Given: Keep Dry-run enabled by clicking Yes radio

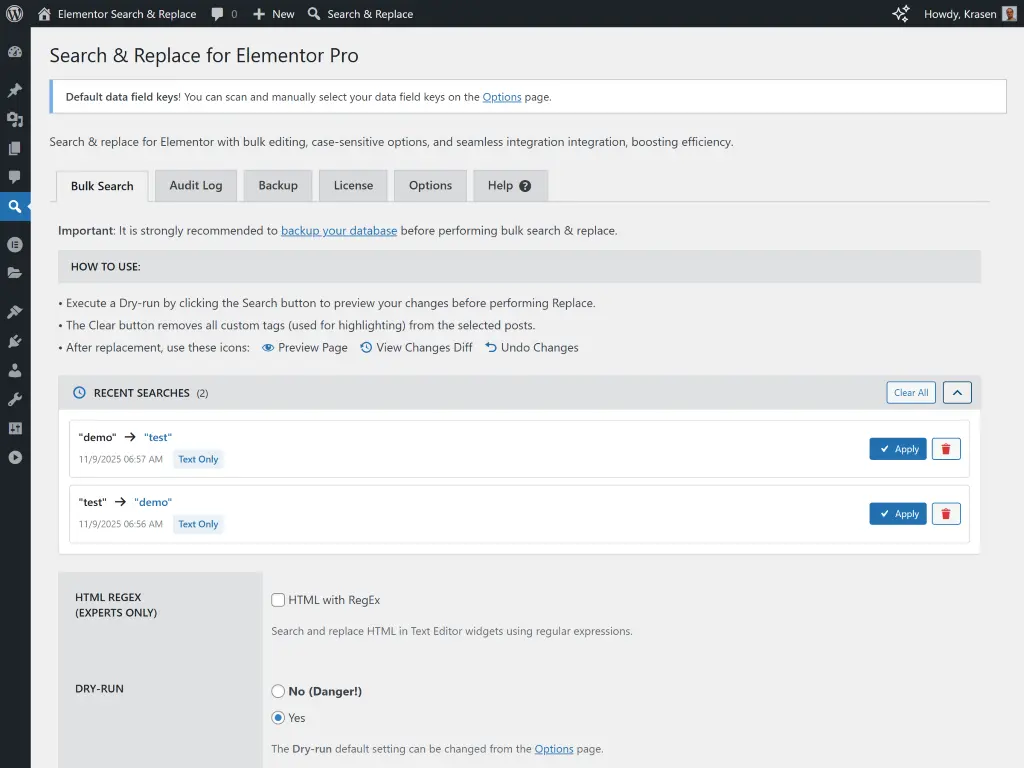Looking at the screenshot, I should [277, 718].
